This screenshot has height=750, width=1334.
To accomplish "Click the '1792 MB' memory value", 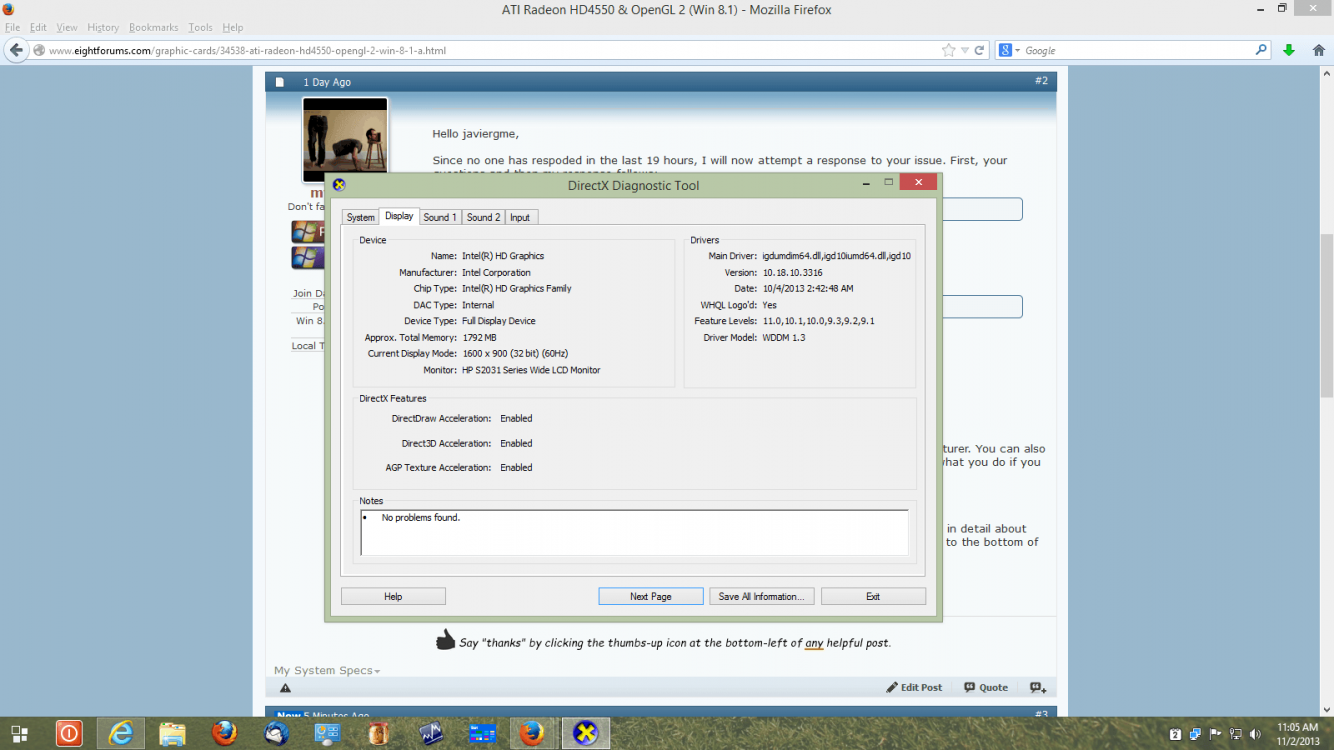I will 479,338.
